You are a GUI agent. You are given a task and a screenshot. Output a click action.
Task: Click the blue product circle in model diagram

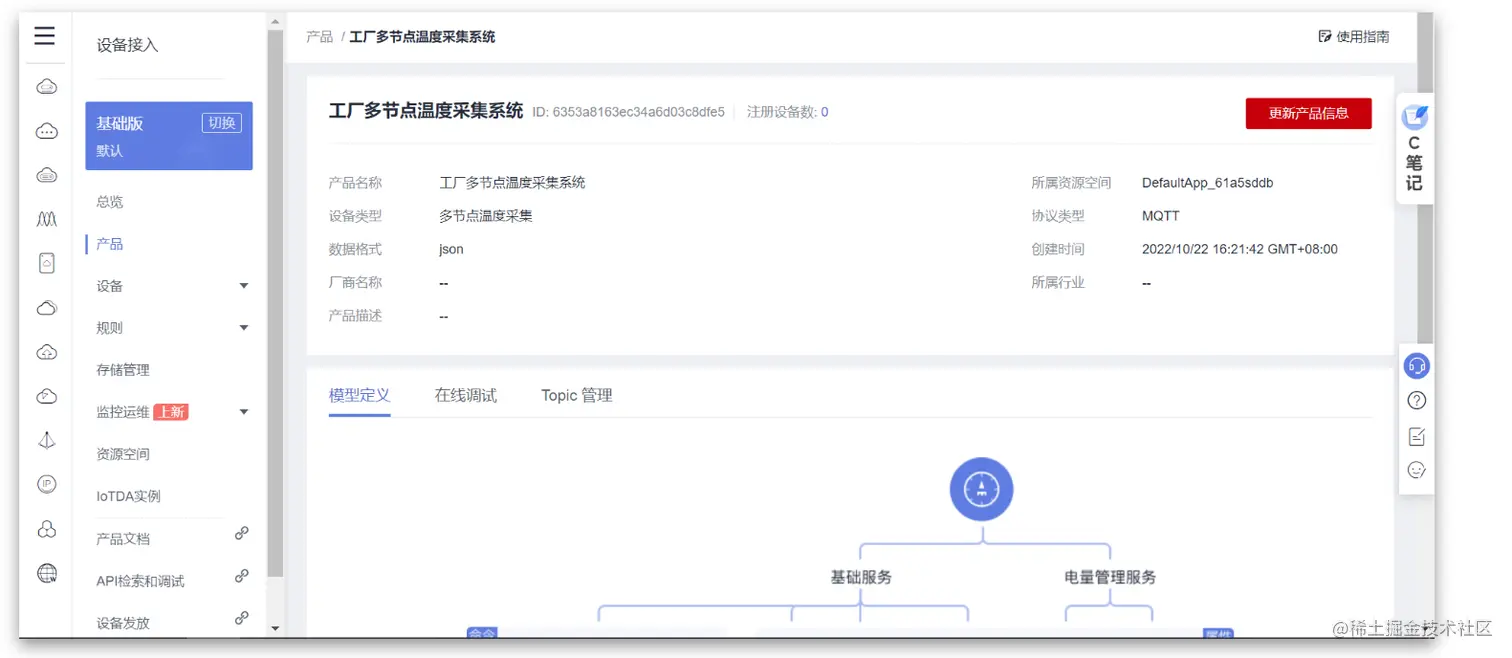coord(981,489)
